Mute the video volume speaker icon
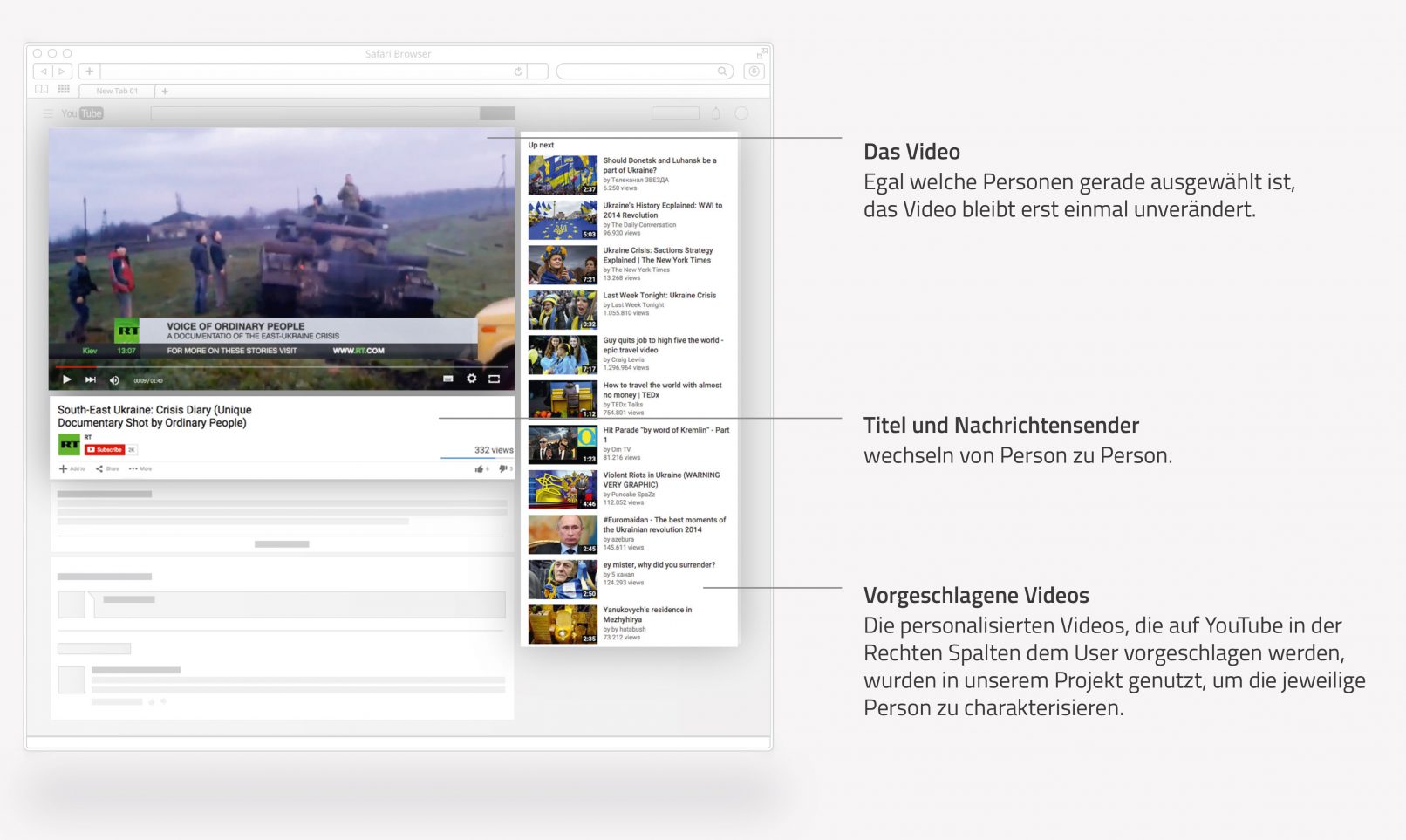1406x840 pixels. (x=114, y=379)
